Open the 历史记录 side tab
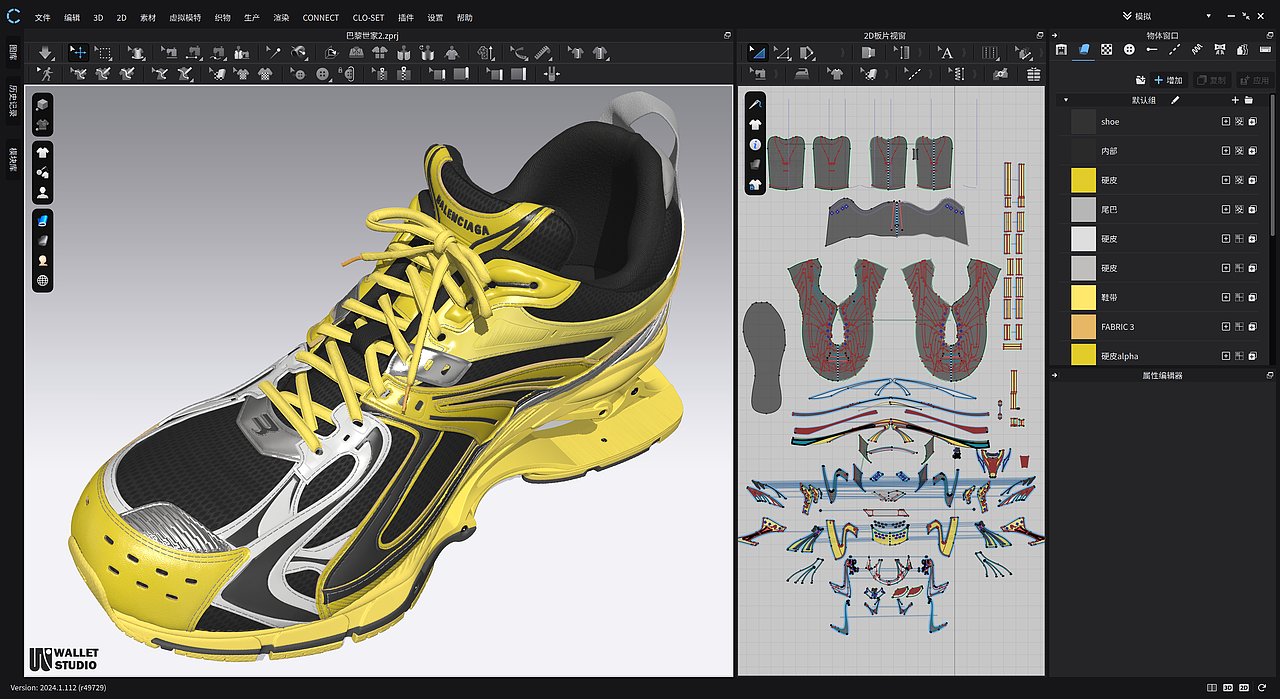Screen dimensions: 1280x699 pos(13,102)
